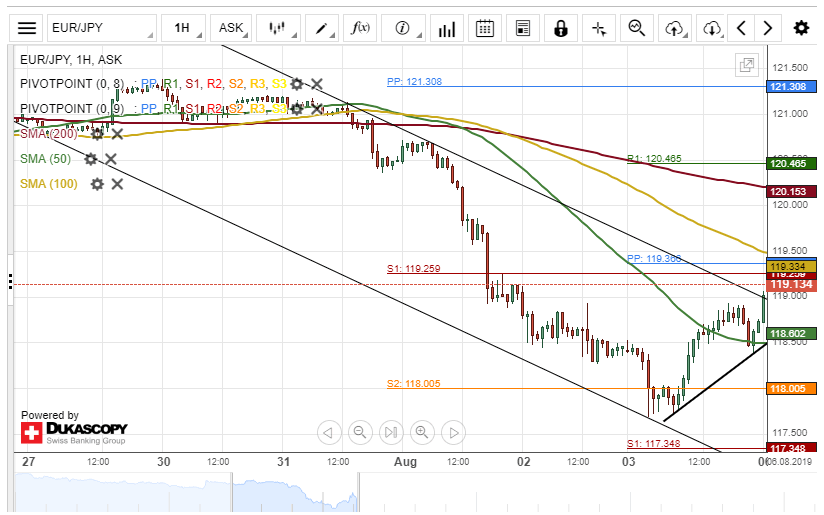Remove the SMA (200) indicator

coord(117,134)
